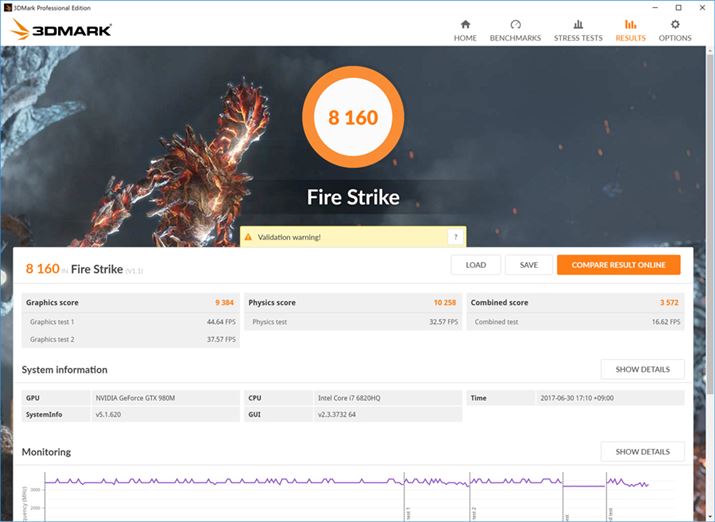The width and height of the screenshot is (715, 522).
Task: Click the NVIDIA GeForce GTX 980M field
Action: tap(165, 397)
